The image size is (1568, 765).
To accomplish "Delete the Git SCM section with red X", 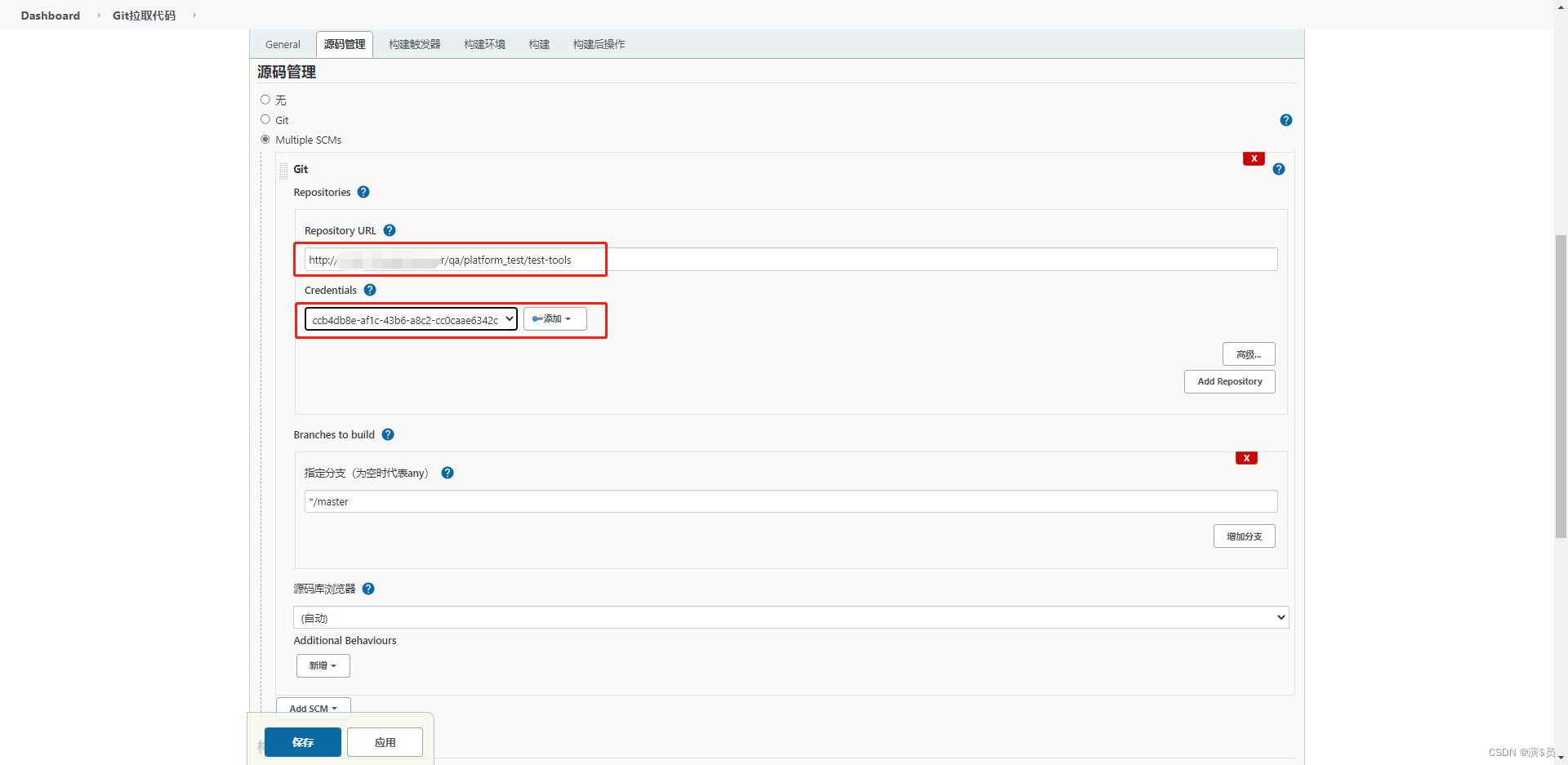I will point(1254,158).
